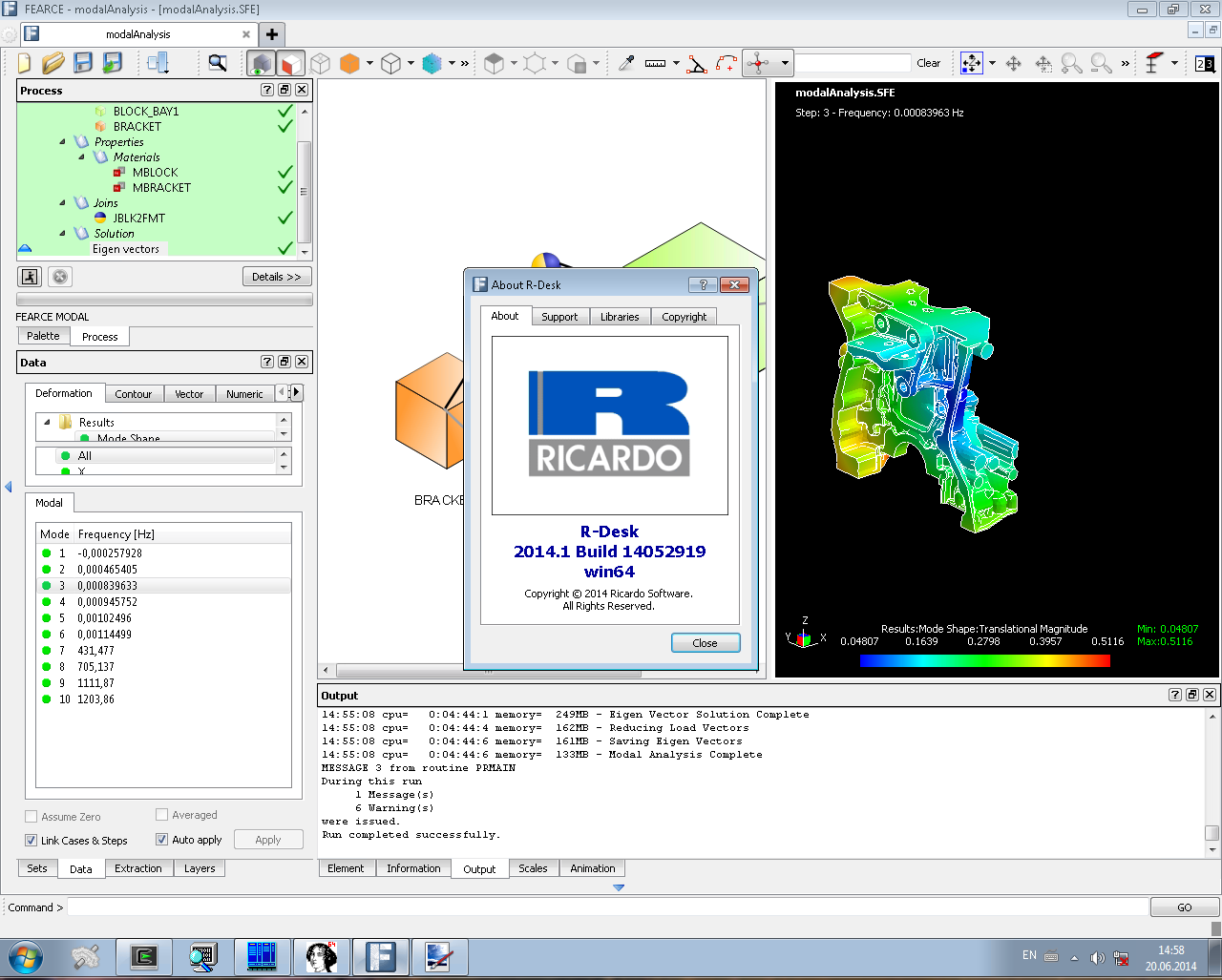Uncheck Link Cases & Steps

[x=32, y=841]
